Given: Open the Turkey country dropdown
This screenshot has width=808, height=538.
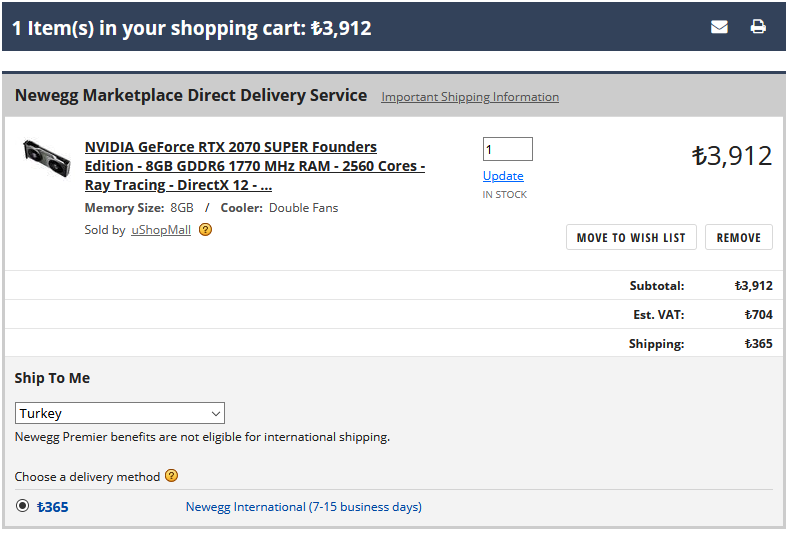Looking at the screenshot, I should (x=120, y=413).
